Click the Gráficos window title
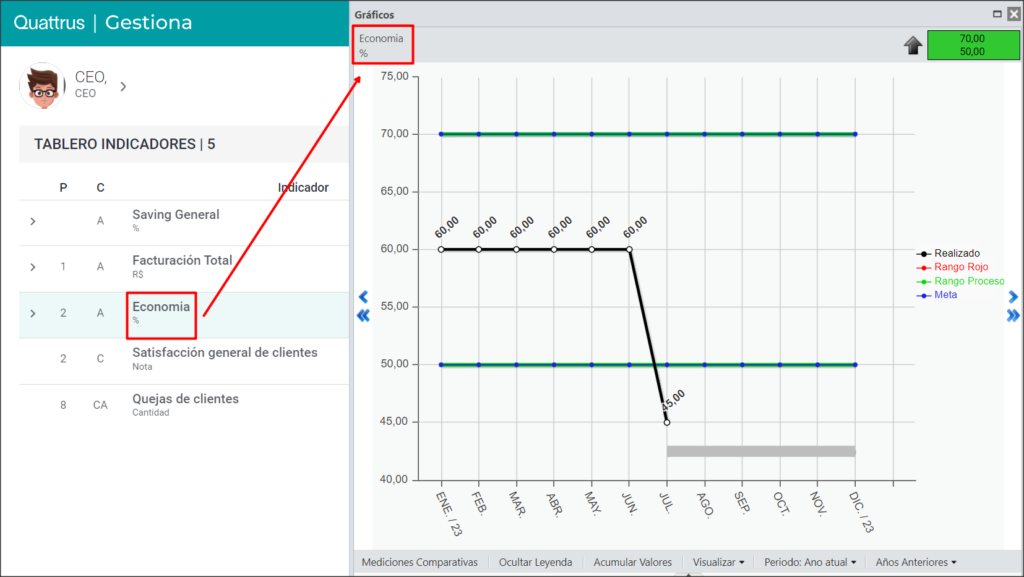The height and width of the screenshot is (577, 1024). point(374,14)
